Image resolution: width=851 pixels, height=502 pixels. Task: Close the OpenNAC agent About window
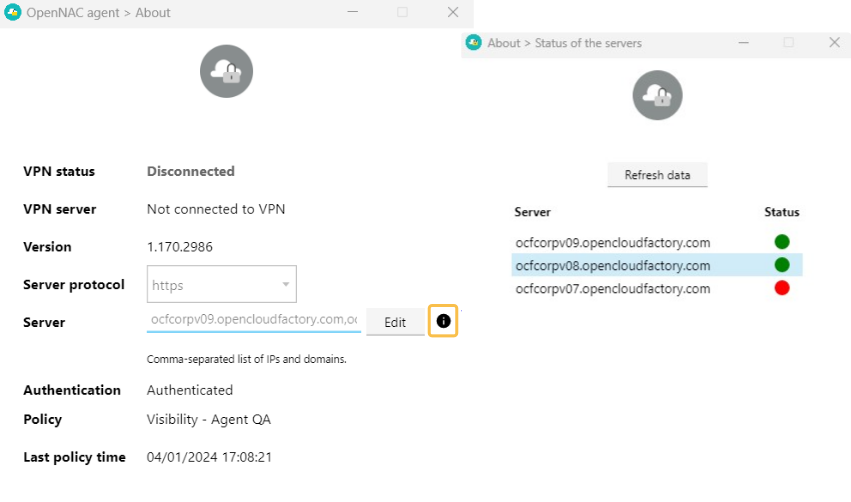point(453,12)
